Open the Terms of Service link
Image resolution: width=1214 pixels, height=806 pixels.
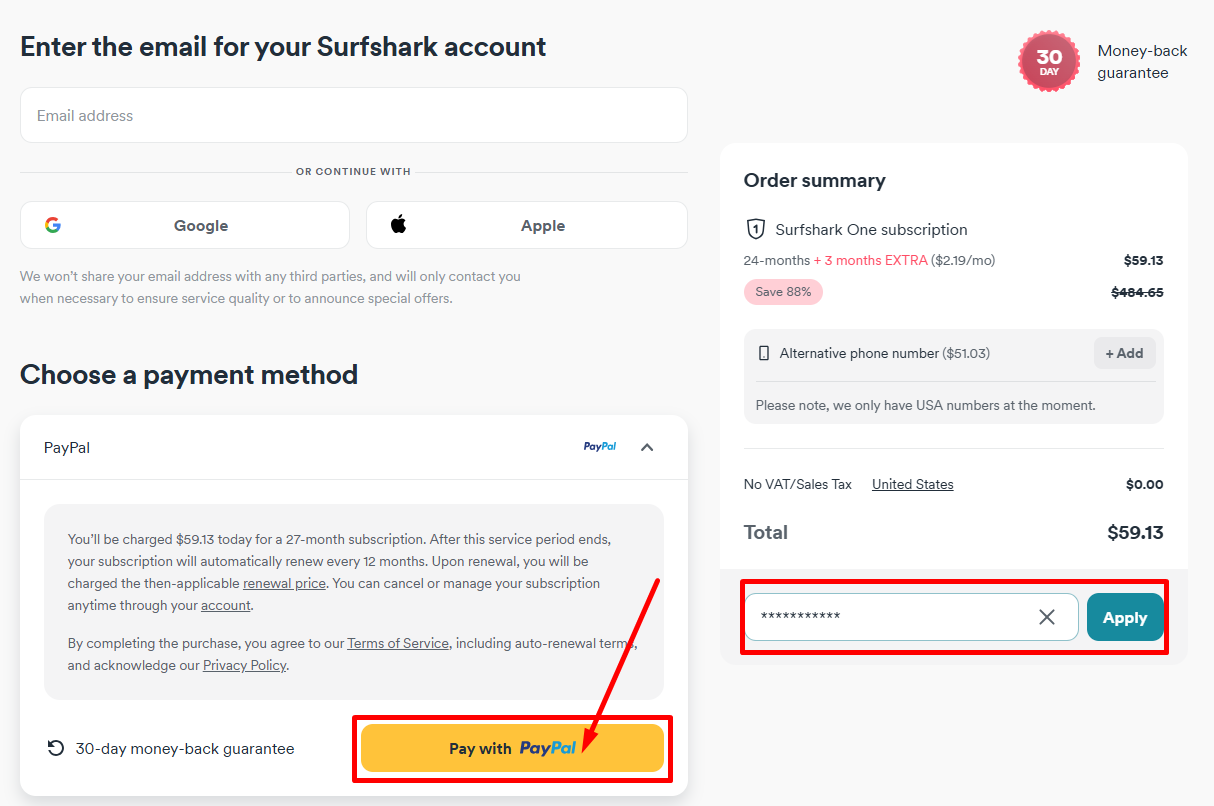tap(397, 643)
